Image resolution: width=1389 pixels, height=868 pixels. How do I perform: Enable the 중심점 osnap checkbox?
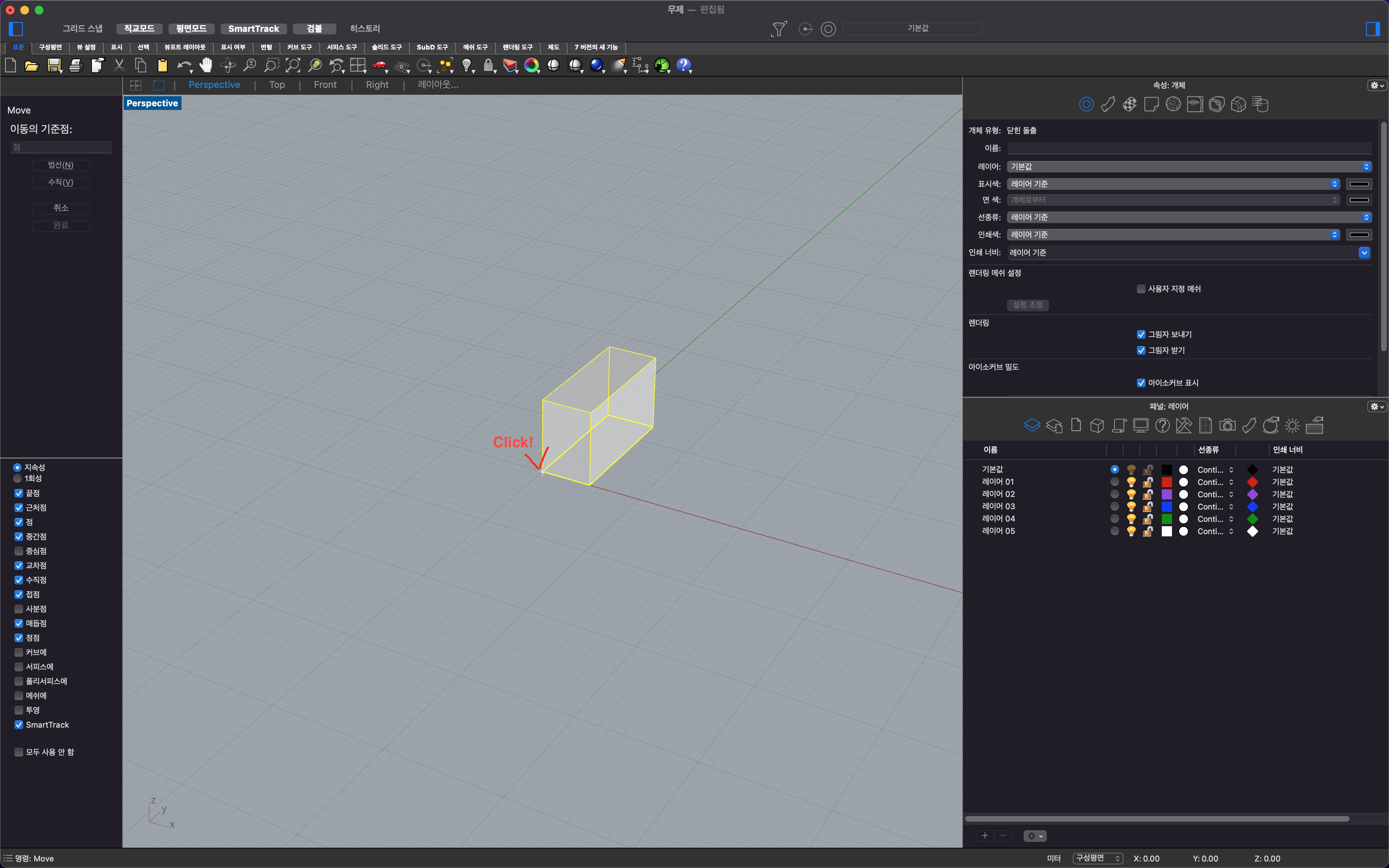19,551
